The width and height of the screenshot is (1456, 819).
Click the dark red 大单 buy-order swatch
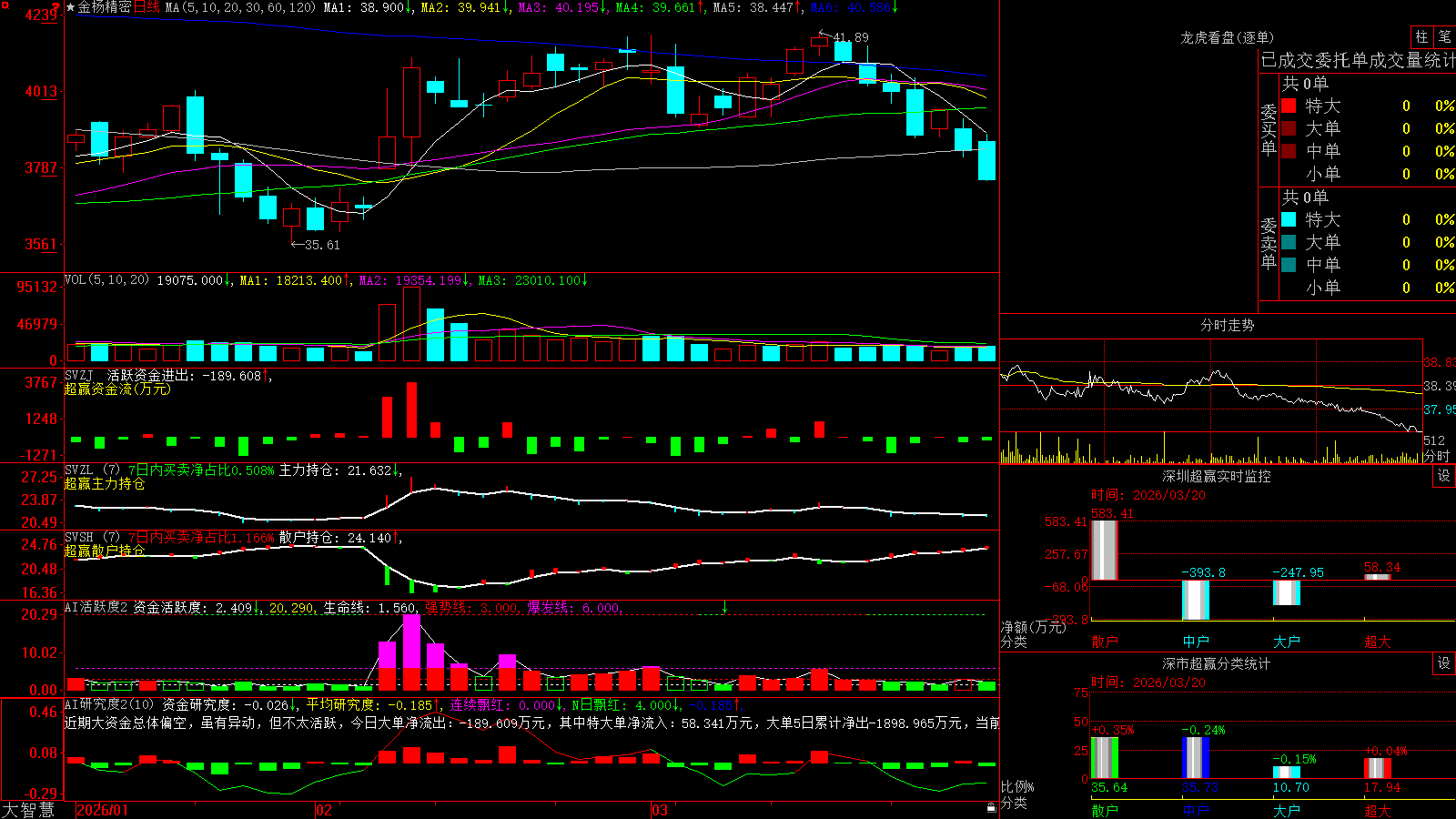click(x=1289, y=128)
